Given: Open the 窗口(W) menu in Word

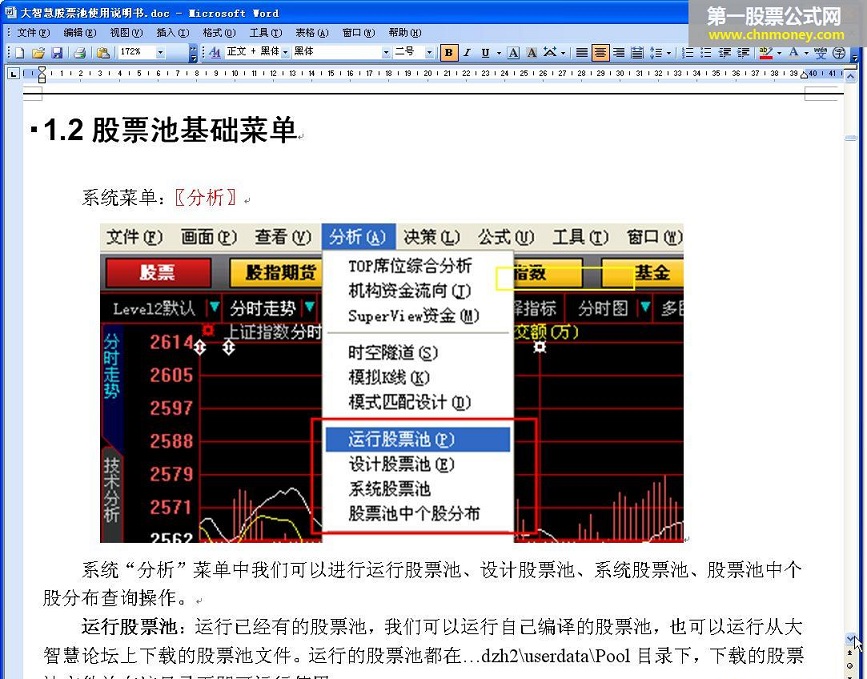Looking at the screenshot, I should click(358, 33).
